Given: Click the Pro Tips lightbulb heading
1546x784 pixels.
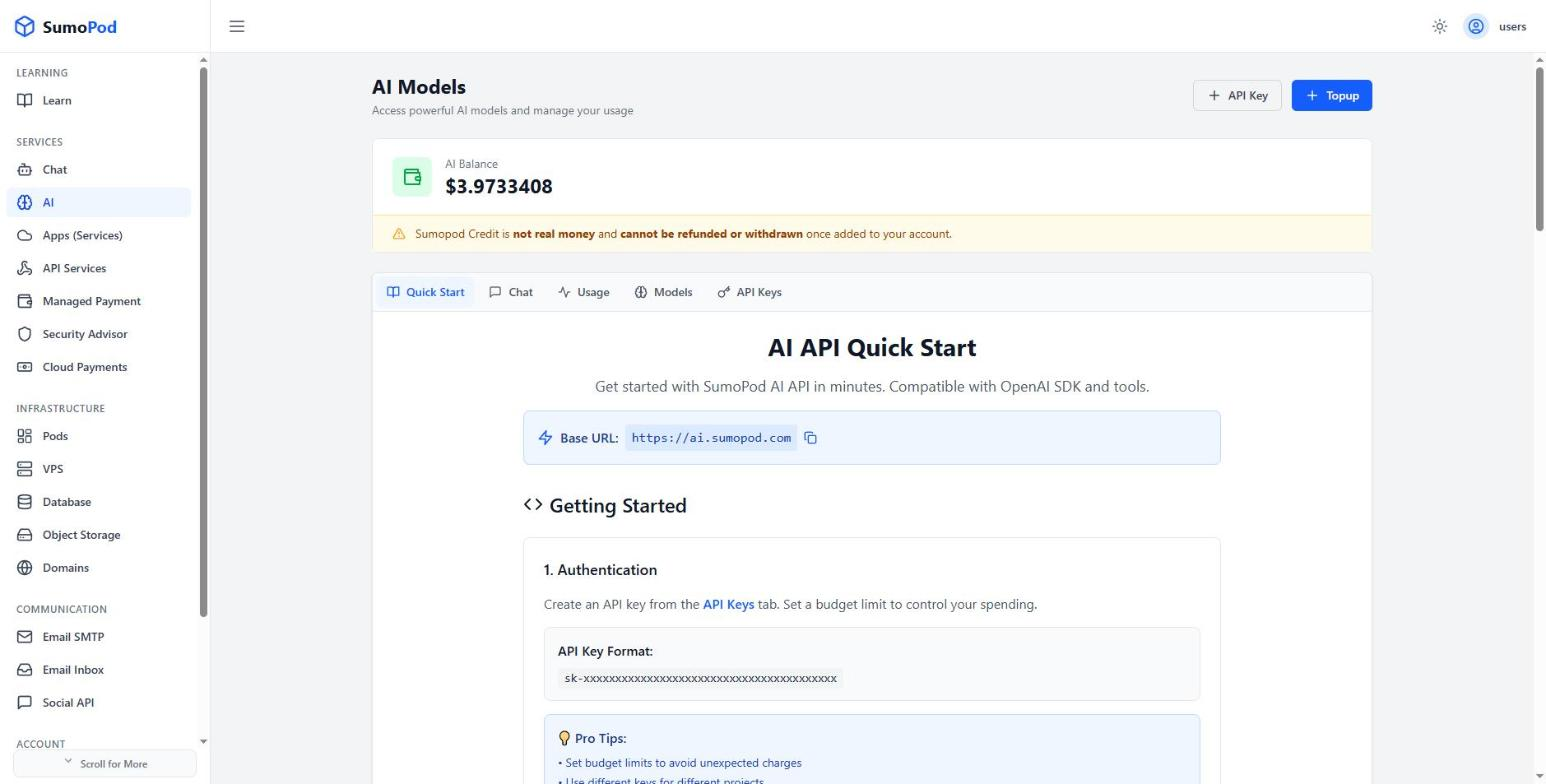Looking at the screenshot, I should [x=592, y=739].
